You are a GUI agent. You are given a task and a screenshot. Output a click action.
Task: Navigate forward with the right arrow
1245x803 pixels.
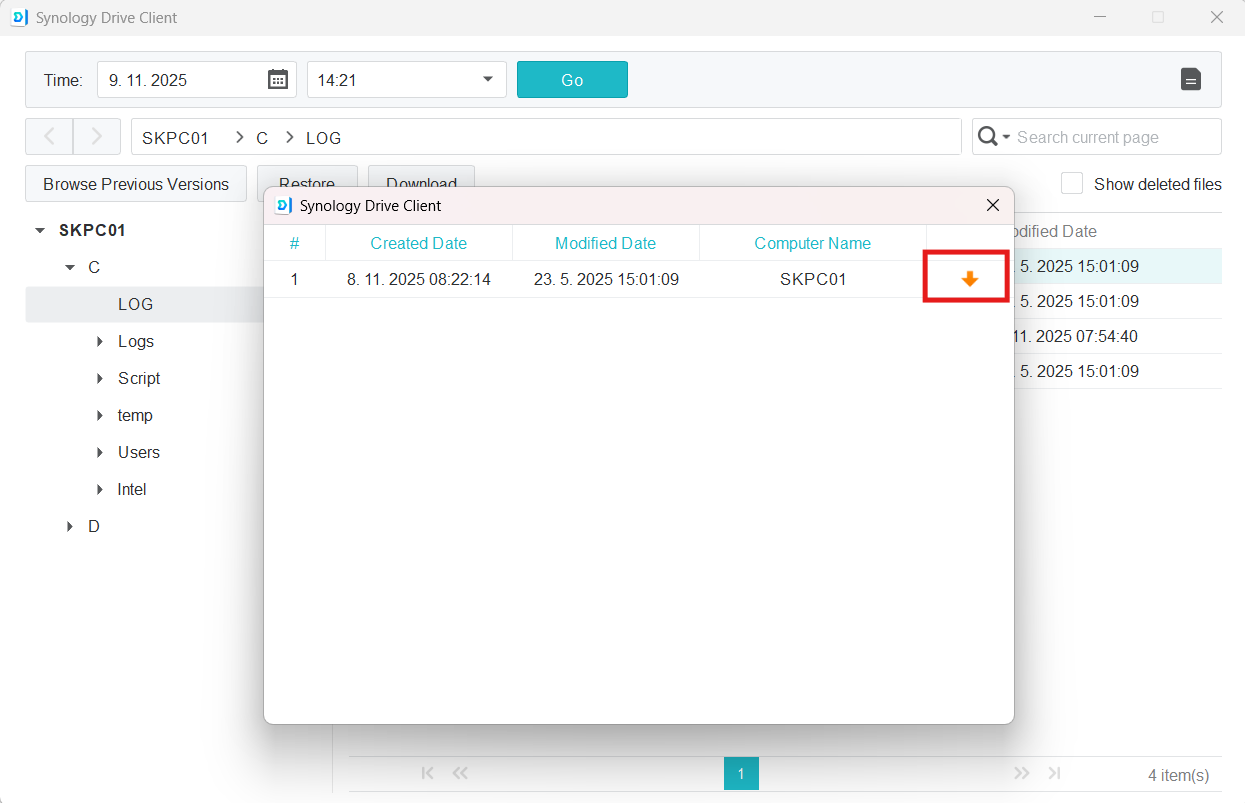(x=97, y=137)
